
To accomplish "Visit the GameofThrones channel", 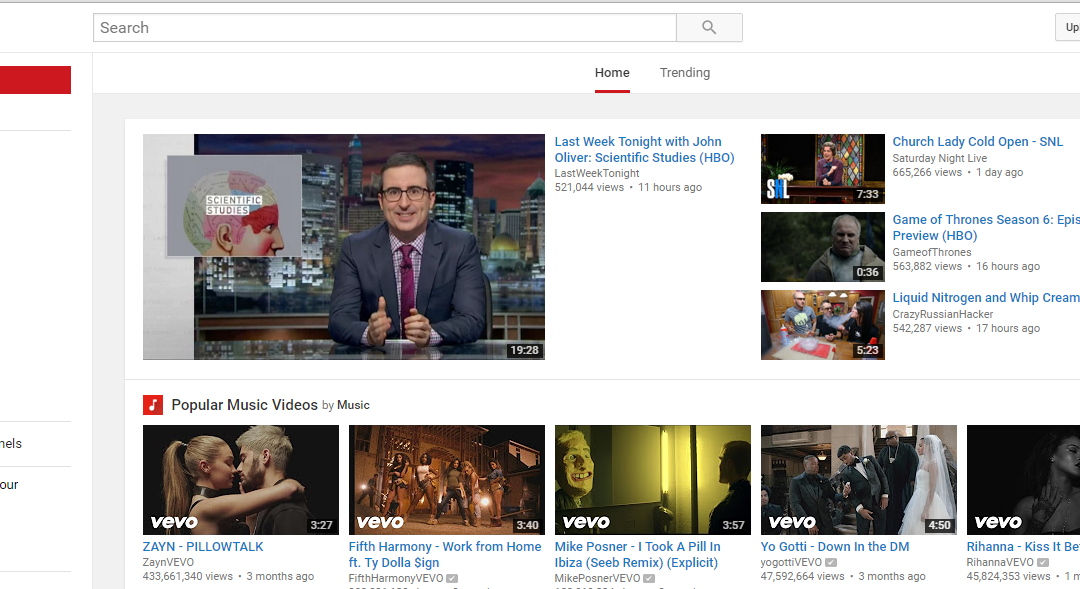I will (x=932, y=252).
